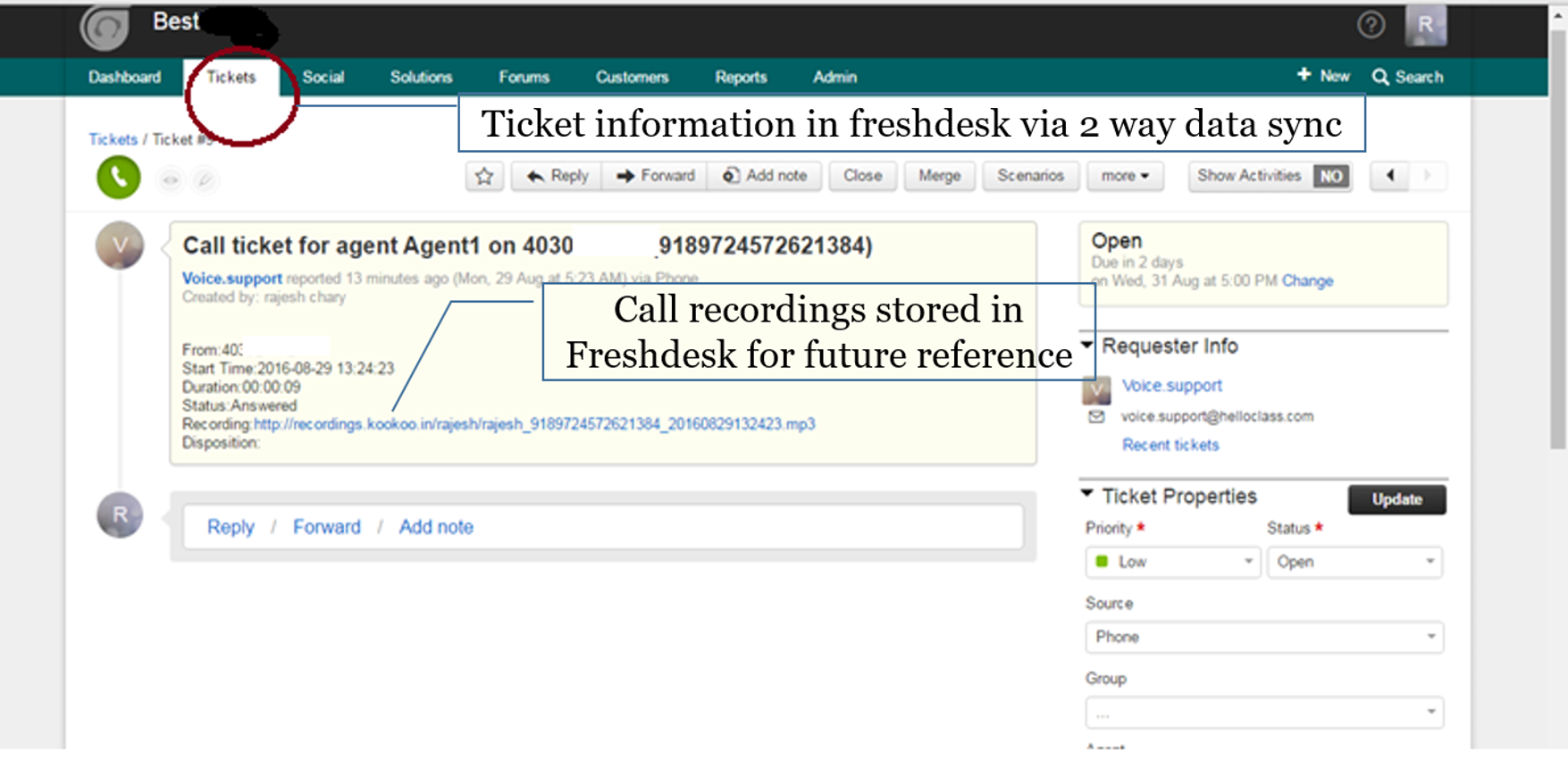Click the Scenarios button
The image size is (1568, 759).
point(1030,176)
